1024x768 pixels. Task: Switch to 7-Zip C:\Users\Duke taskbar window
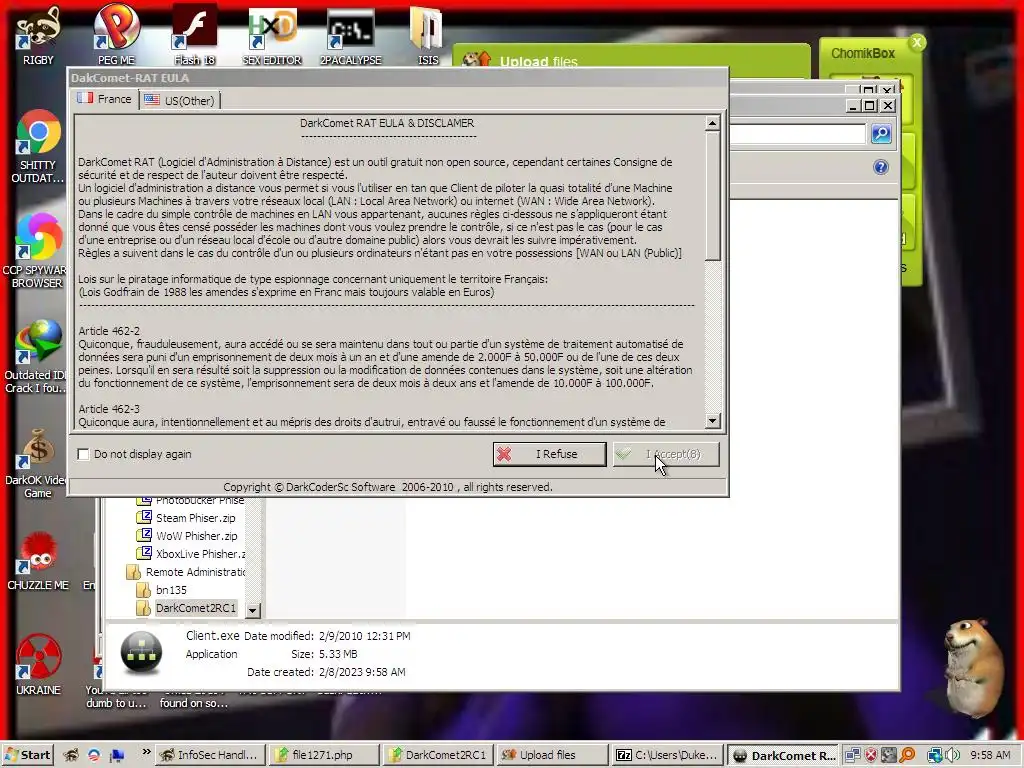(x=667, y=756)
